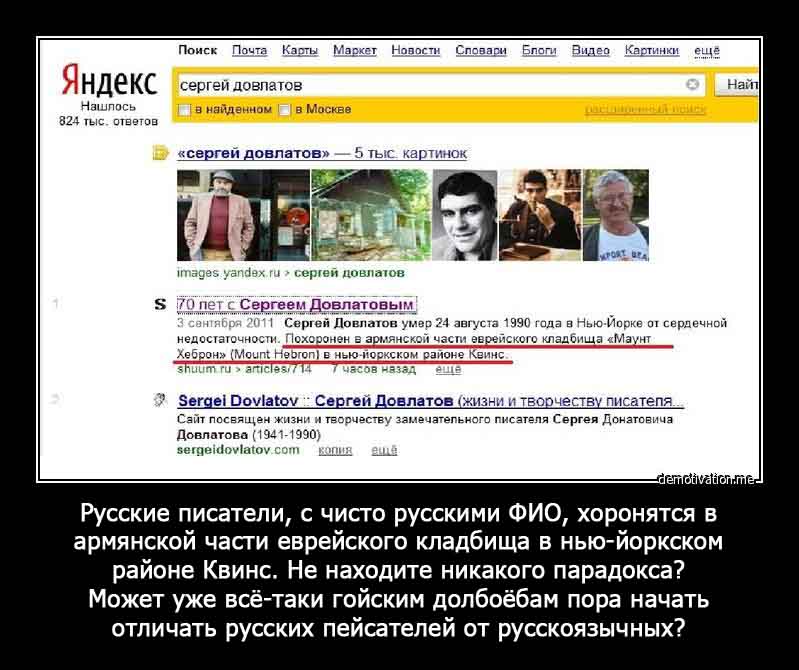
Task: Open thumbnail of the green wooden house
Action: pos(371,215)
